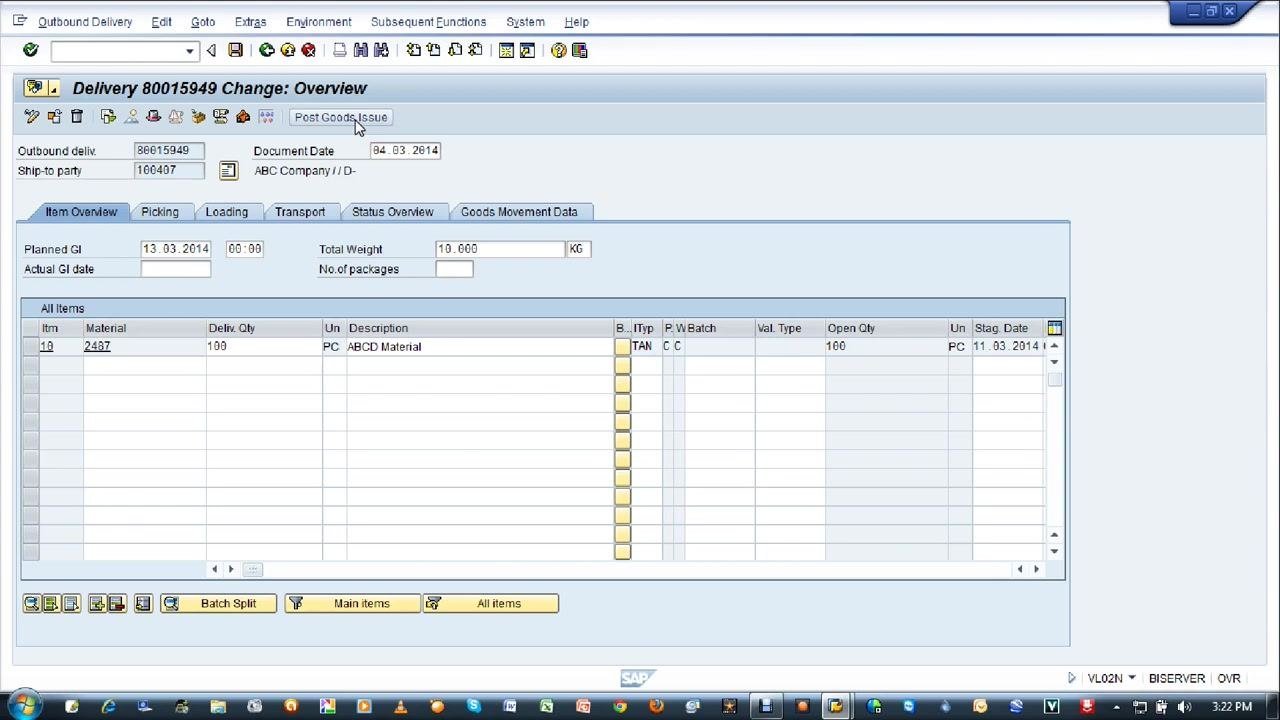Click the All items filter button
Screen dimensions: 1280x720
click(x=490, y=604)
